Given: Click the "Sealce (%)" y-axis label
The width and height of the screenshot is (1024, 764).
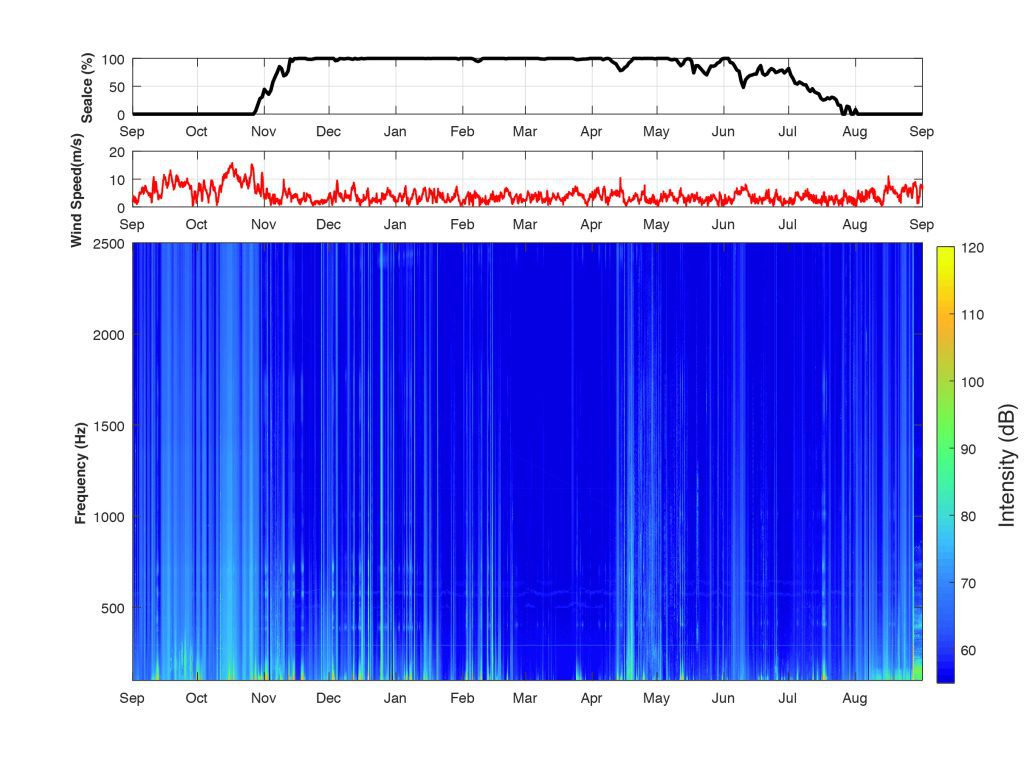Looking at the screenshot, I should click(87, 88).
